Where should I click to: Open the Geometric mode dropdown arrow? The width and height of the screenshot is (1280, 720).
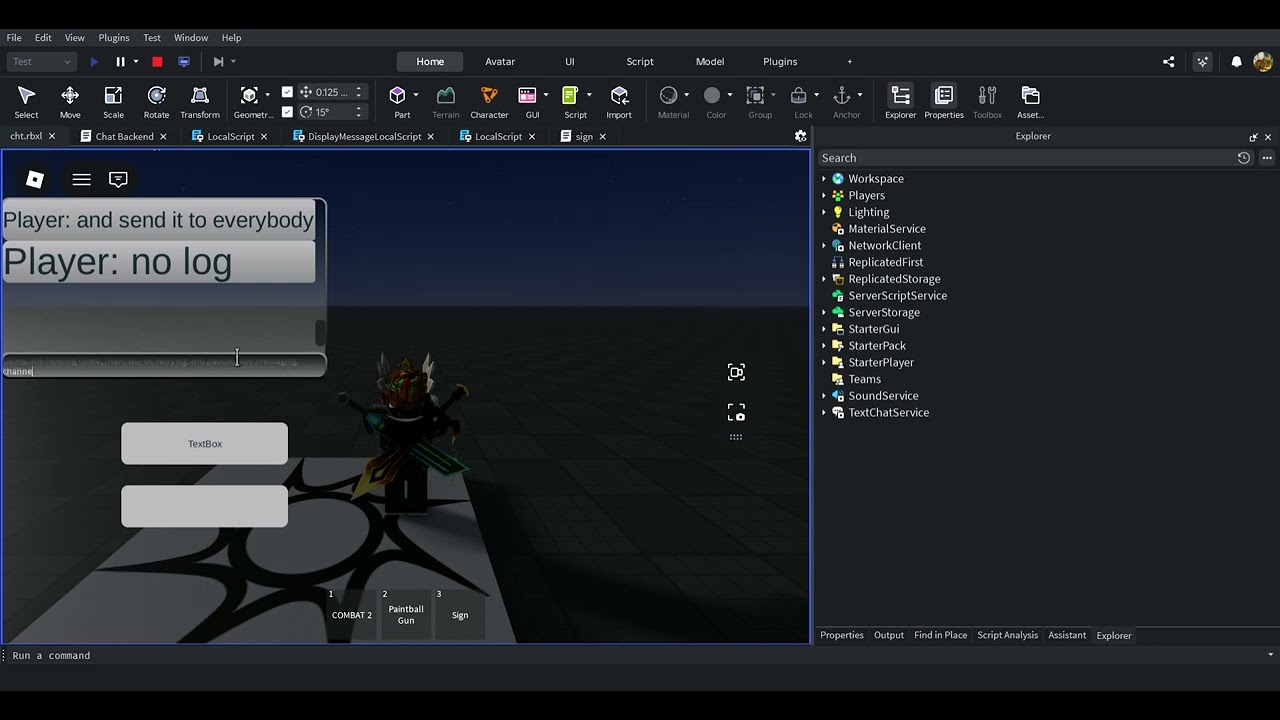click(267, 95)
